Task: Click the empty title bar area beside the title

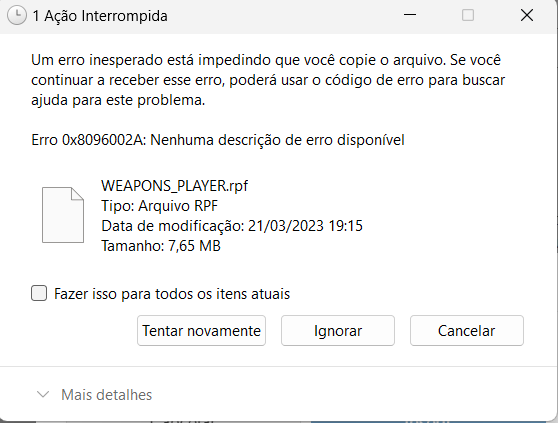Action: [x=285, y=16]
